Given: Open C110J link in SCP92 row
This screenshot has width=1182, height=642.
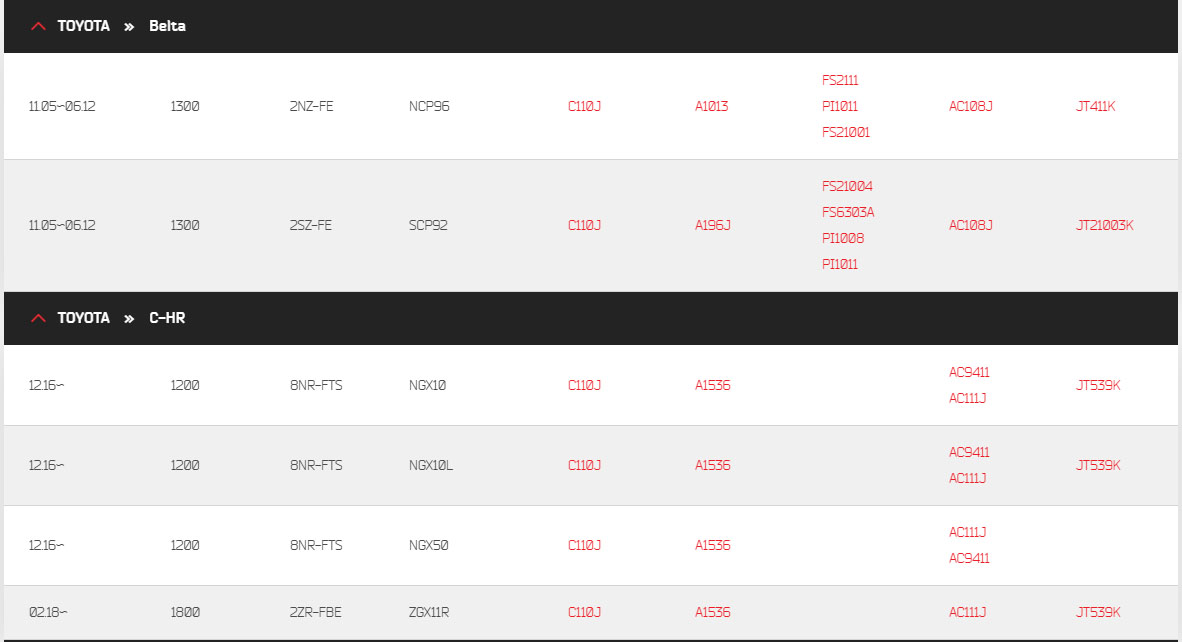Looking at the screenshot, I should [x=584, y=225].
